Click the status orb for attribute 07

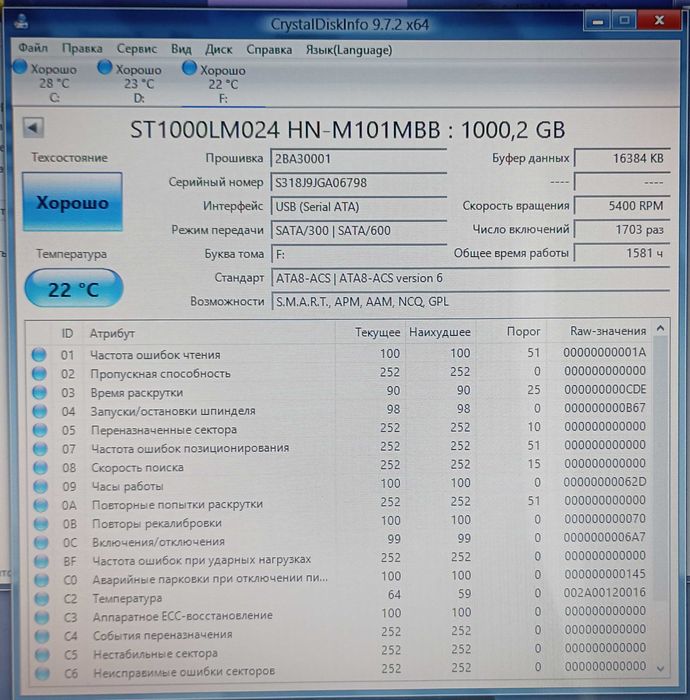pos(40,449)
